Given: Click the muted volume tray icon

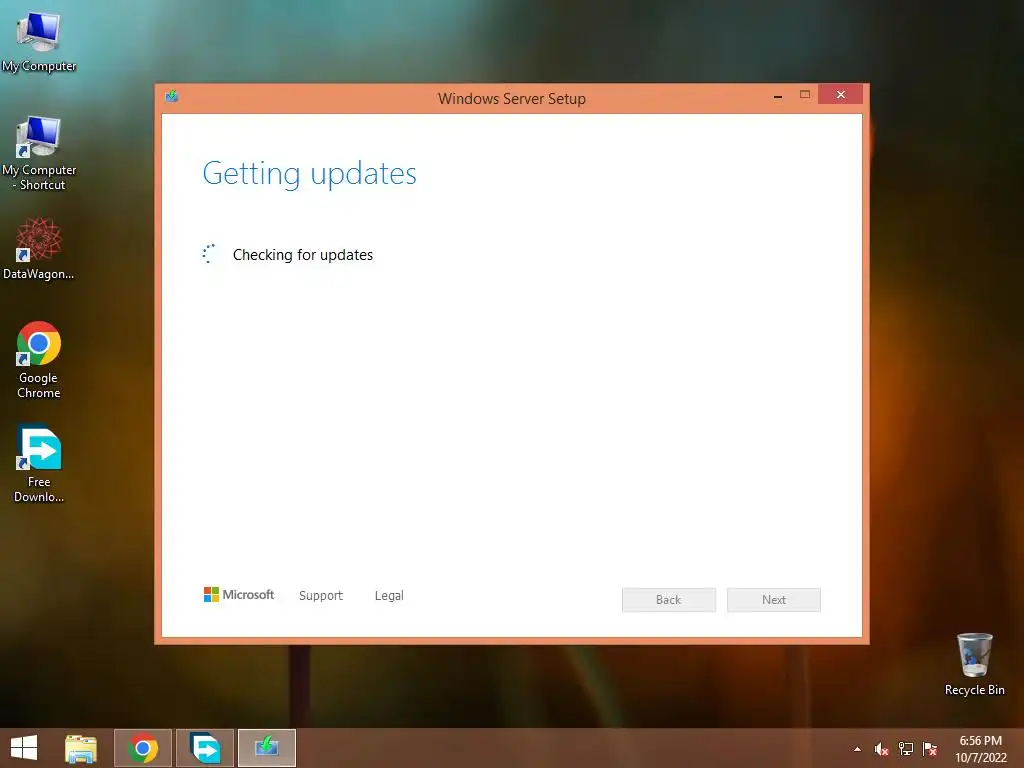Looking at the screenshot, I should point(881,749).
